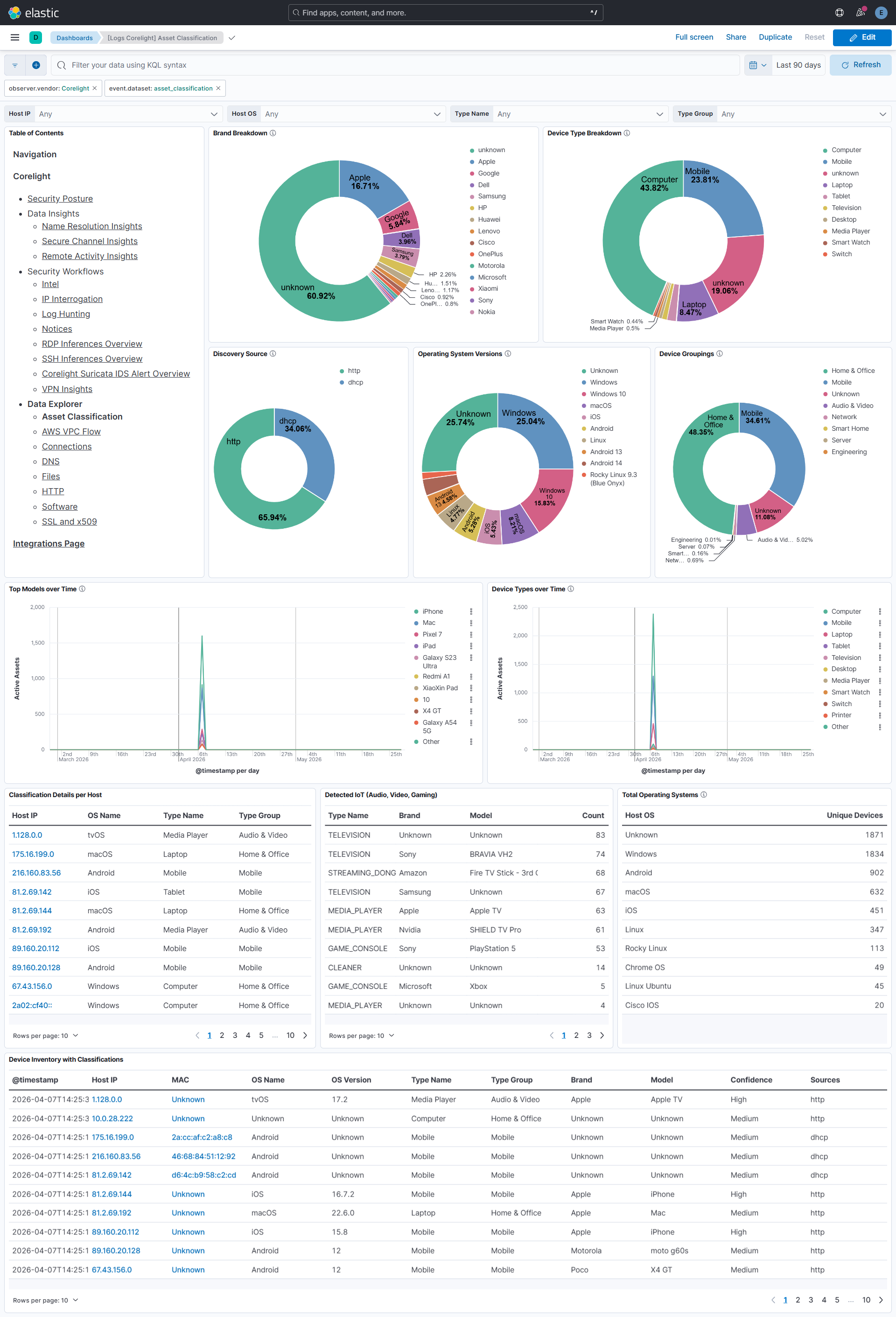Go to page 3 of Classification Details

pyautogui.click(x=235, y=1035)
